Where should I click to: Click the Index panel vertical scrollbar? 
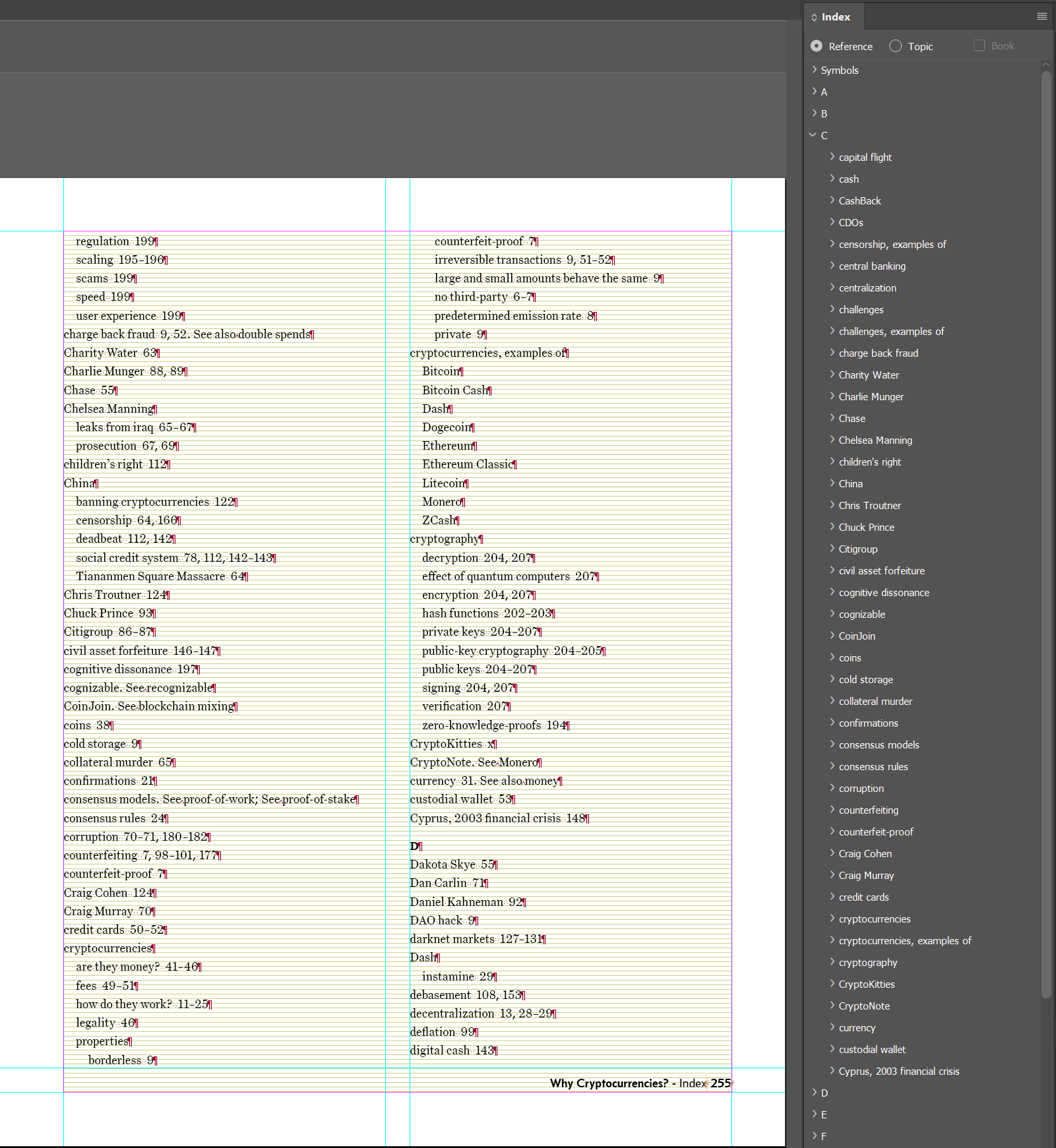1046,534
